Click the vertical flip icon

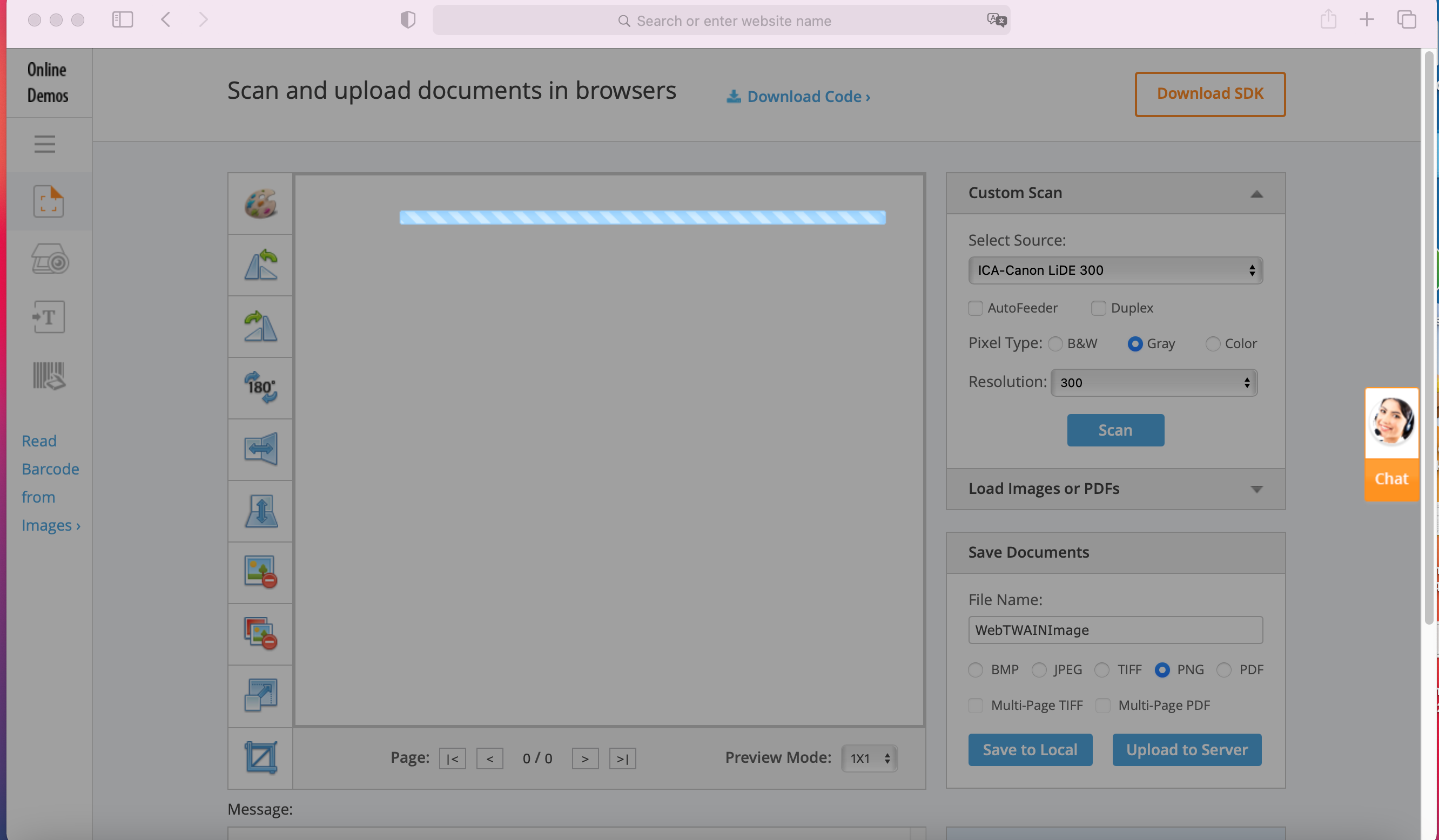click(x=260, y=511)
